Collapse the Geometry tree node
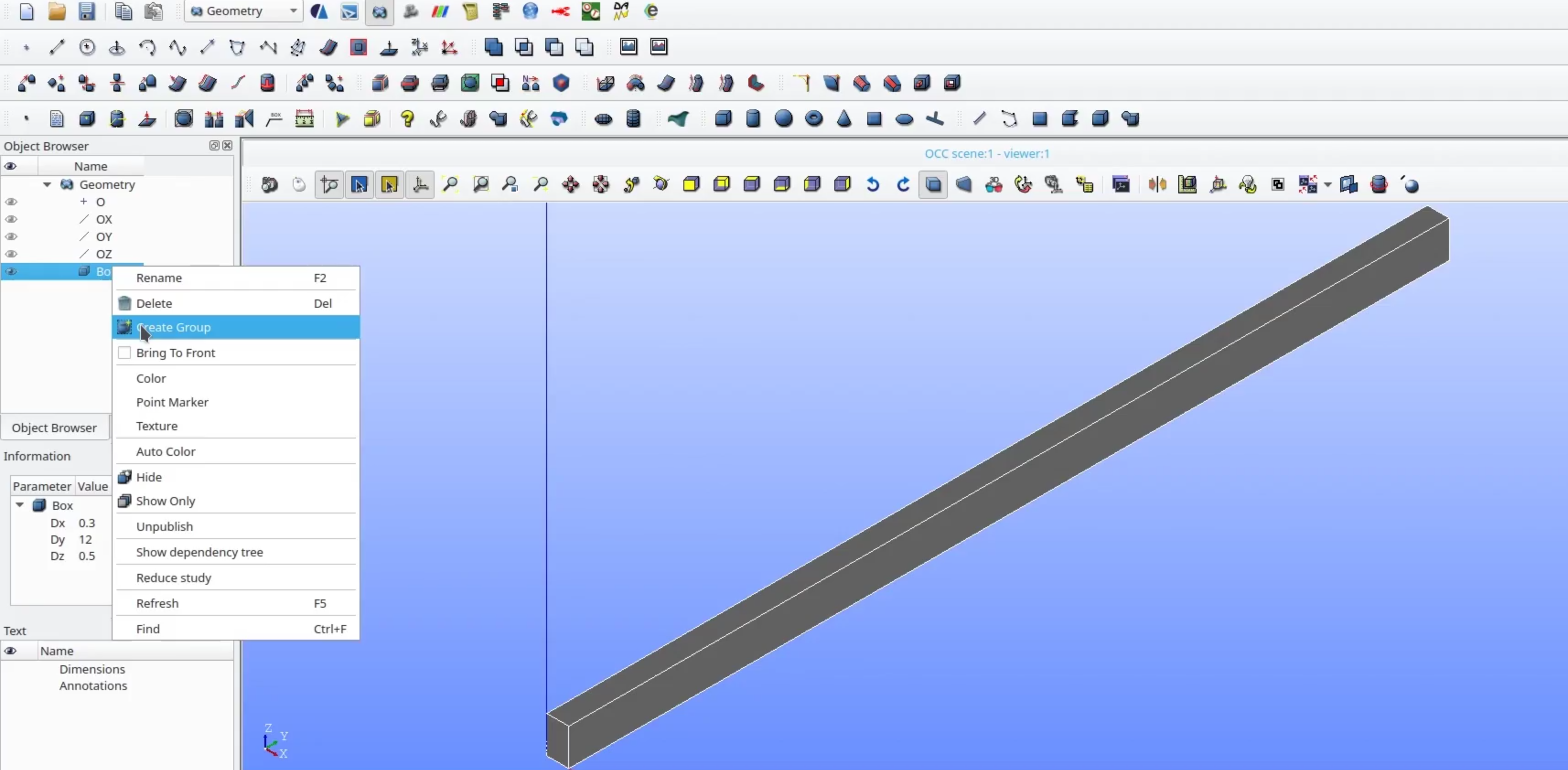 tap(47, 184)
